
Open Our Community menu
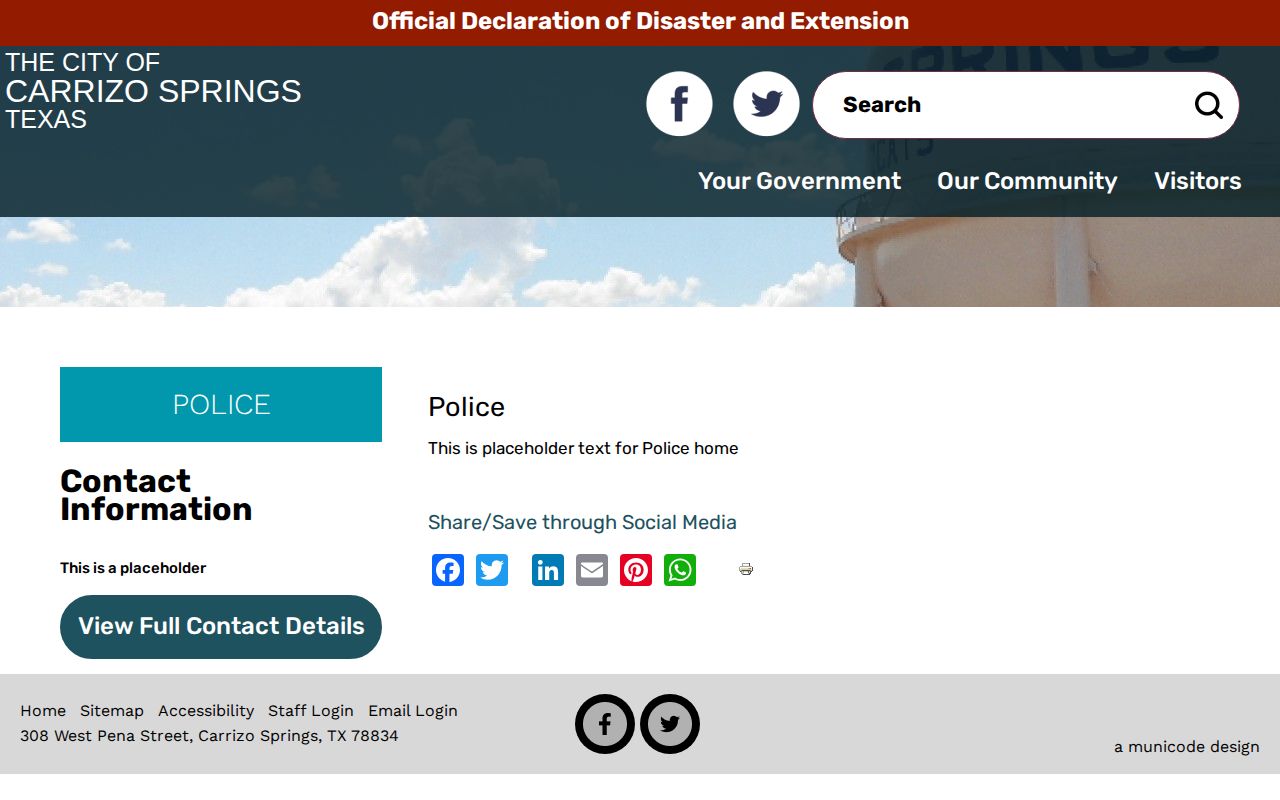(x=1027, y=181)
